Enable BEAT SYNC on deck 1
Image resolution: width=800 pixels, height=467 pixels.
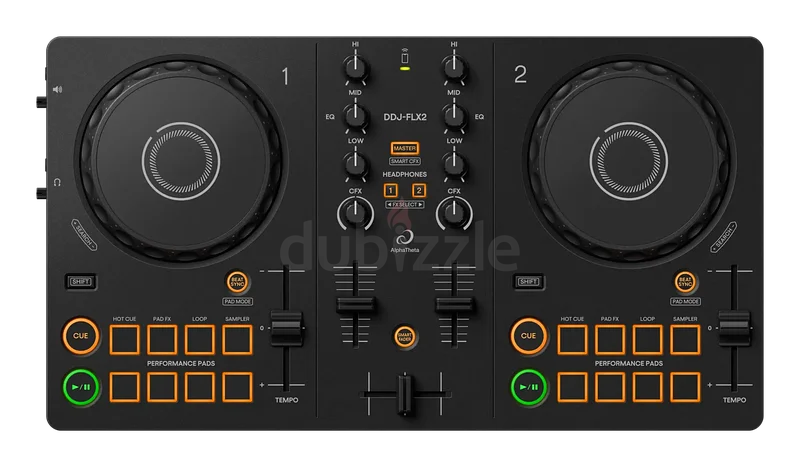237,282
